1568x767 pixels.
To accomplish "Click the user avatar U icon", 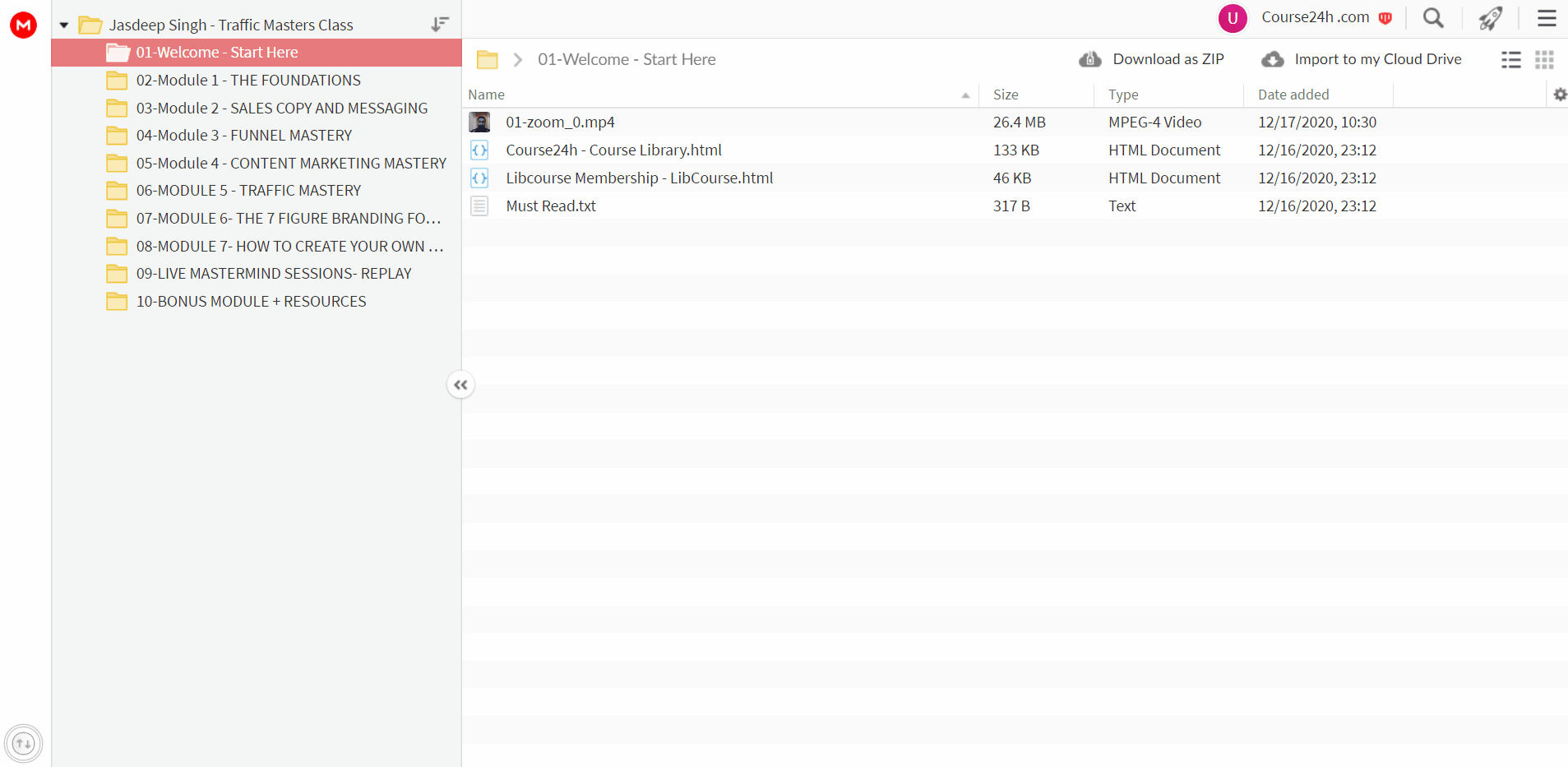I will pos(1233,18).
